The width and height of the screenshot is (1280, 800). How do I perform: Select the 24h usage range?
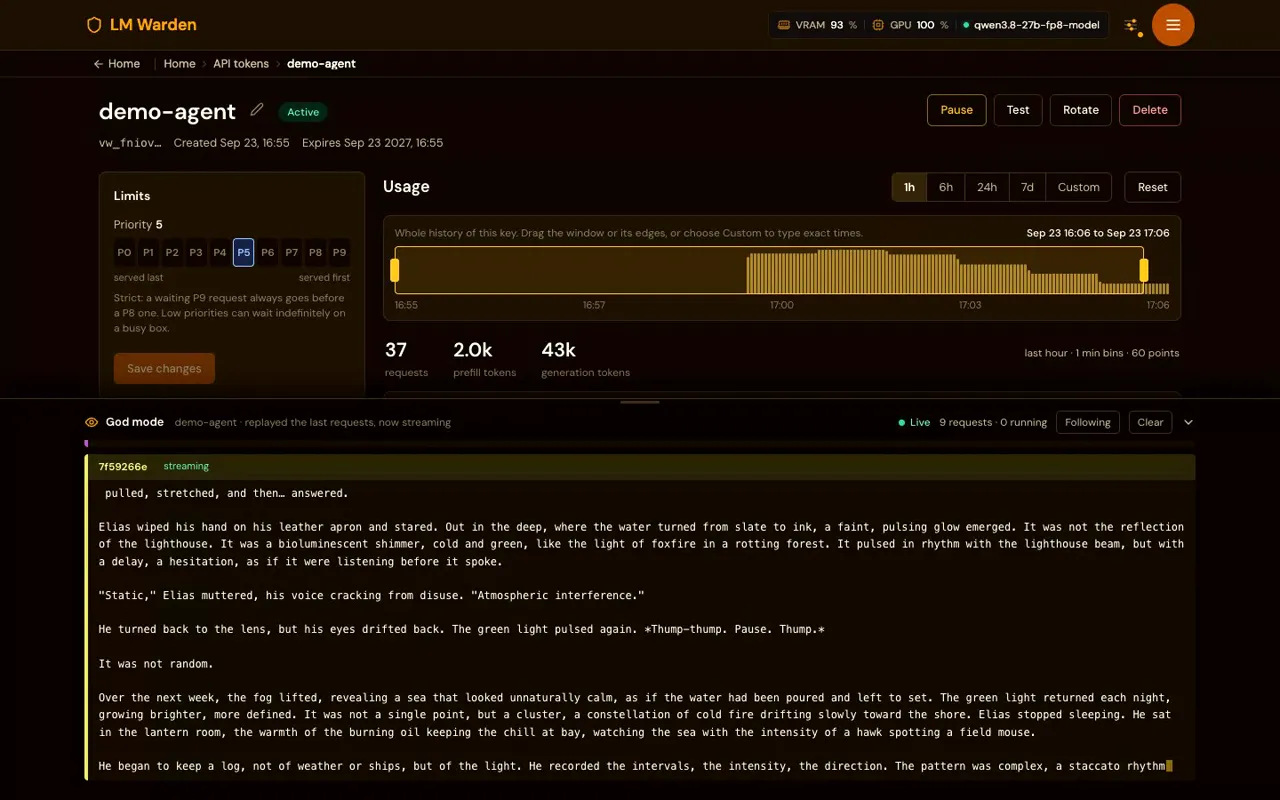pyautogui.click(x=987, y=187)
